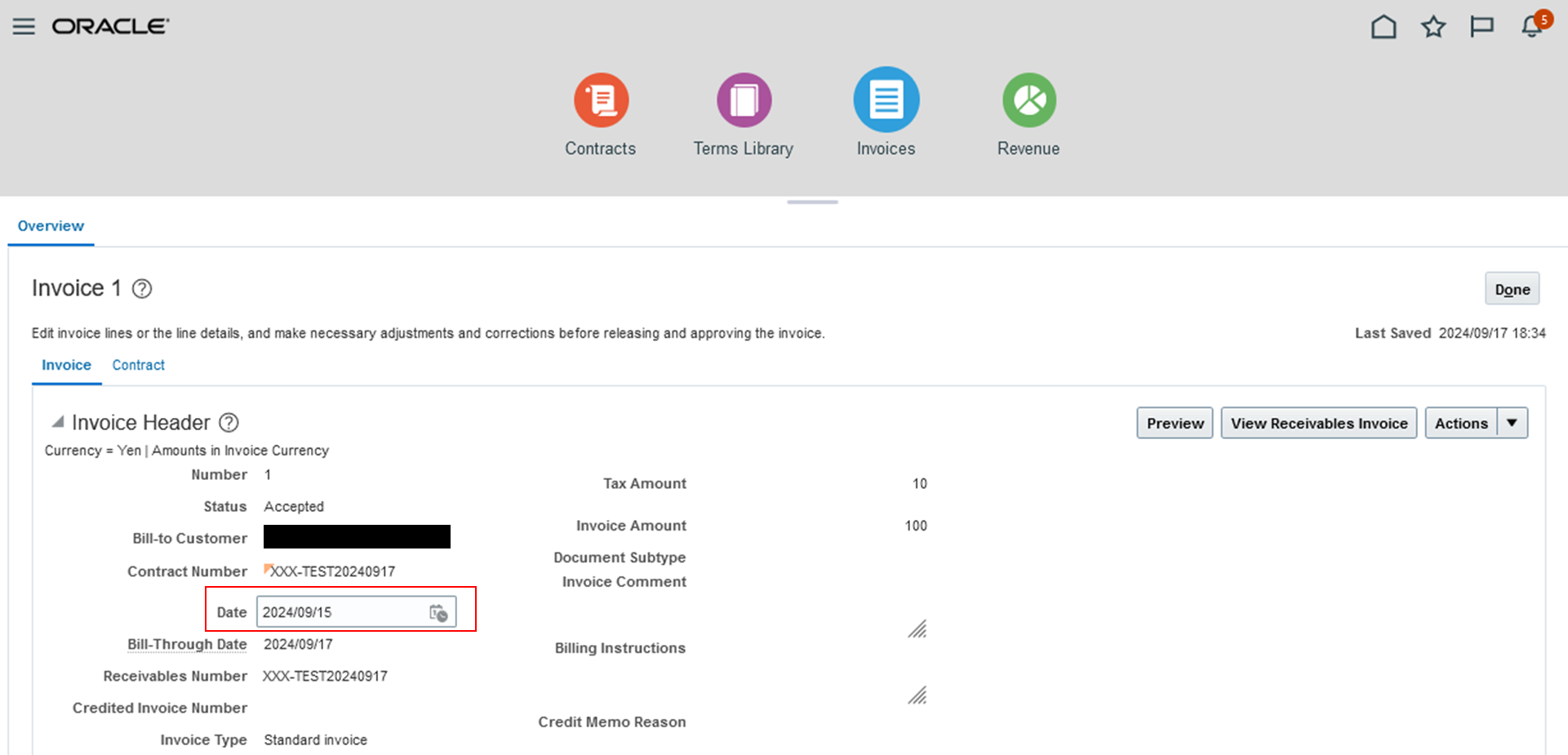Open the hamburger navigator menu
This screenshot has width=1568, height=755.
[24, 26]
